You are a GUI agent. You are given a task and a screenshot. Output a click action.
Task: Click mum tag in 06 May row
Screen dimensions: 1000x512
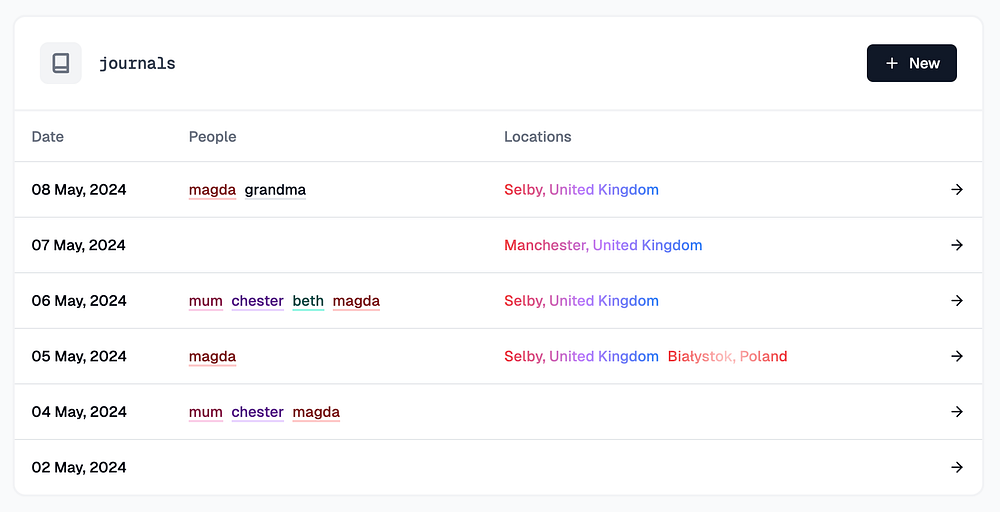click(205, 301)
